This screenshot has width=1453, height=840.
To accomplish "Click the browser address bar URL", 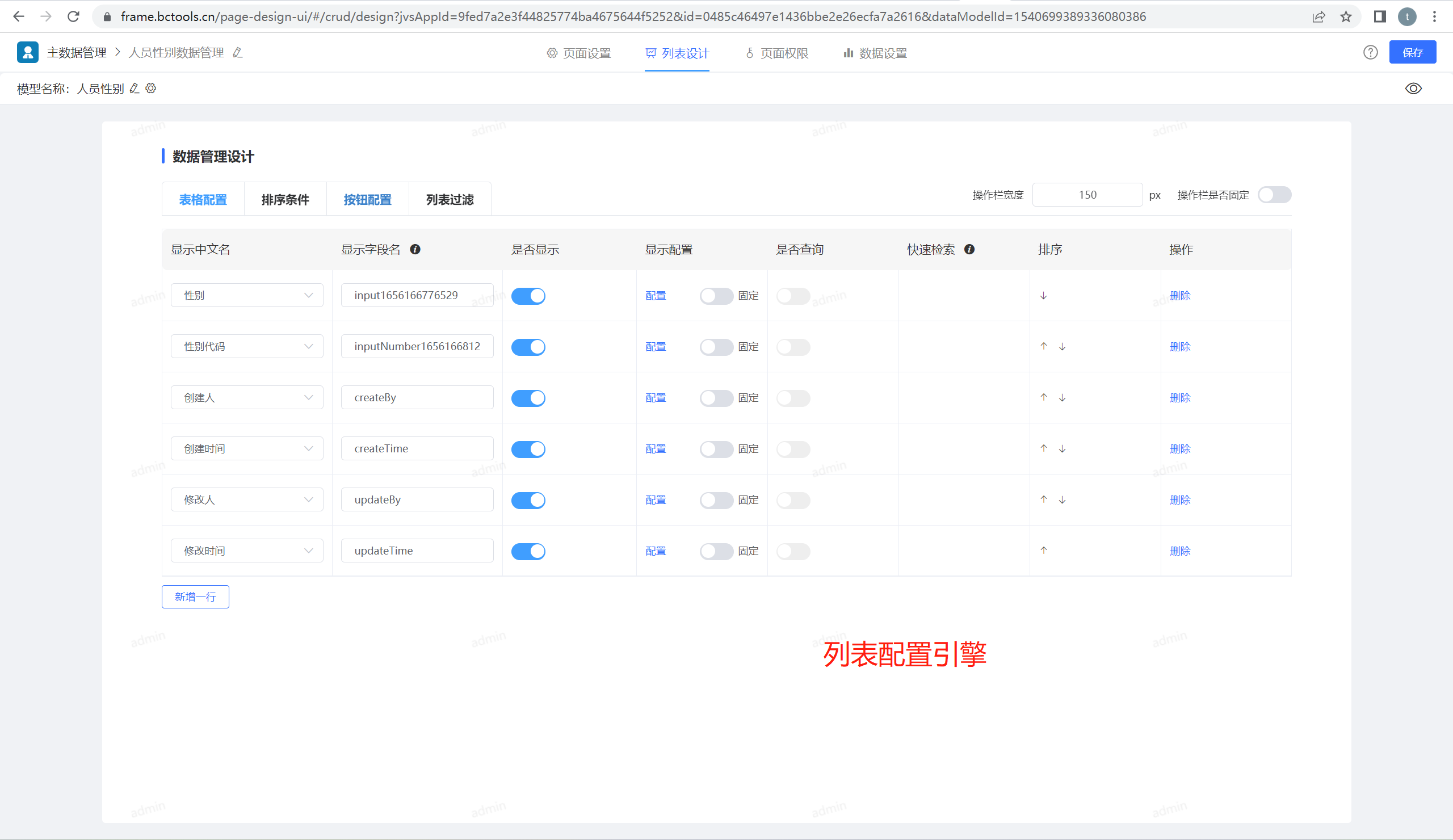I will pos(633,16).
